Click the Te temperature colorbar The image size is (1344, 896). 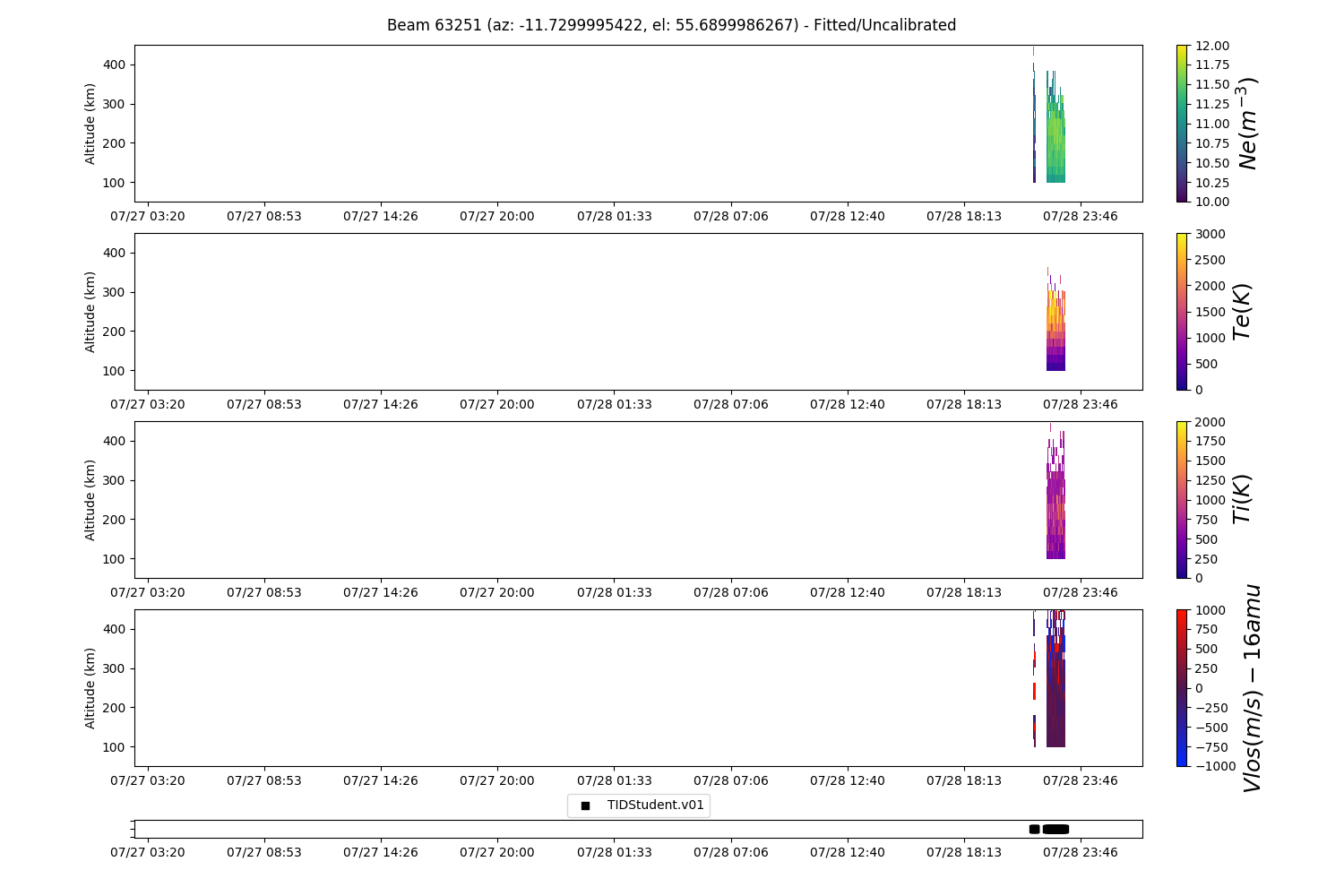pyautogui.click(x=1183, y=312)
